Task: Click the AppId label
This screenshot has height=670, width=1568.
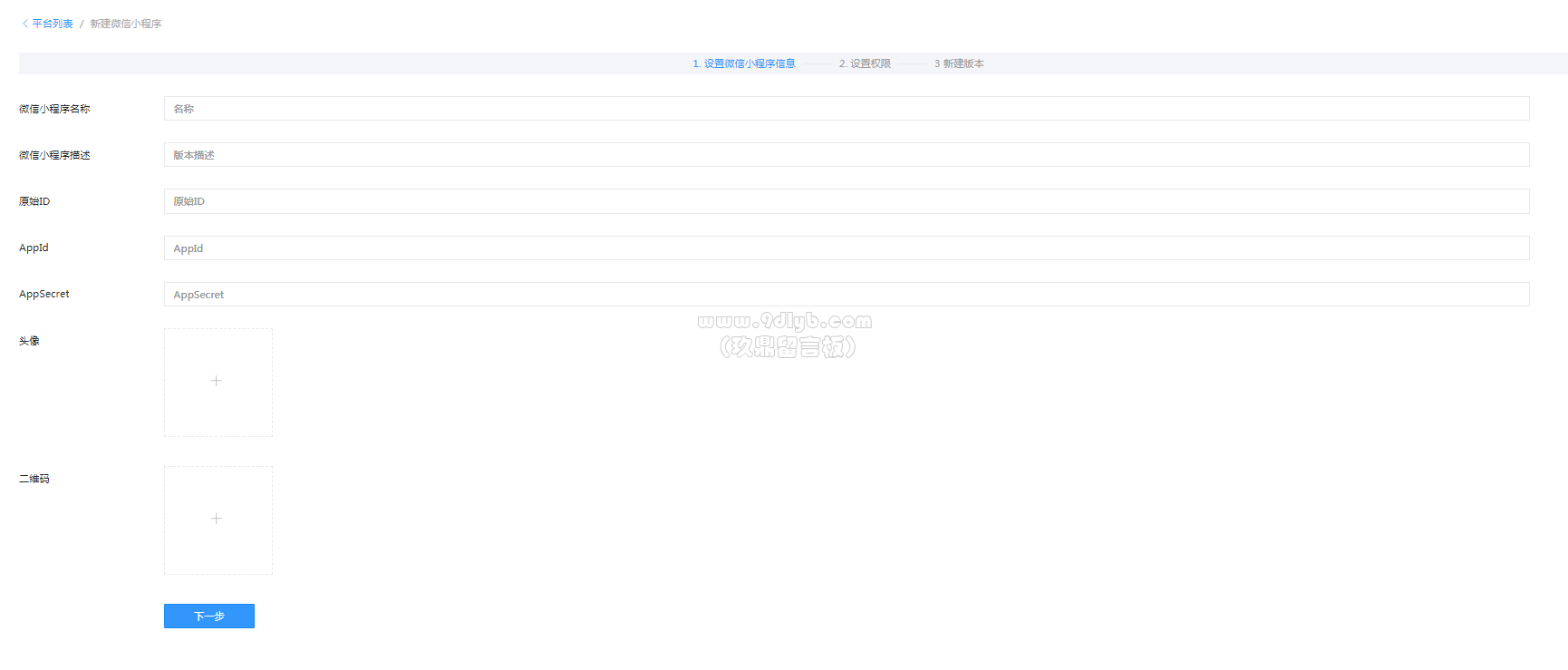Action: pyautogui.click(x=34, y=248)
